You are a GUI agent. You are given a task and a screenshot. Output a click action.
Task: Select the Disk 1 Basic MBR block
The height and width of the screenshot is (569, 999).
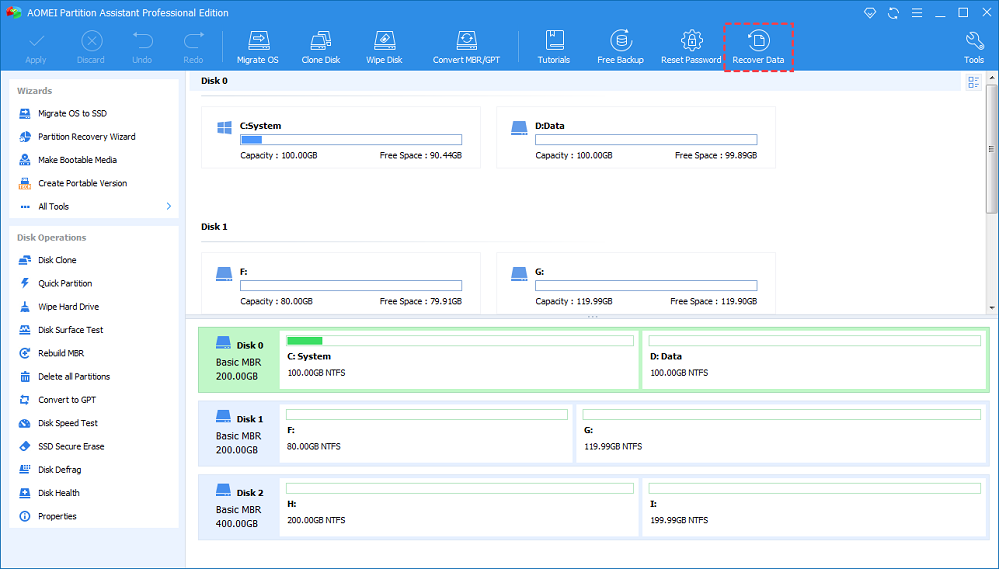click(x=238, y=434)
